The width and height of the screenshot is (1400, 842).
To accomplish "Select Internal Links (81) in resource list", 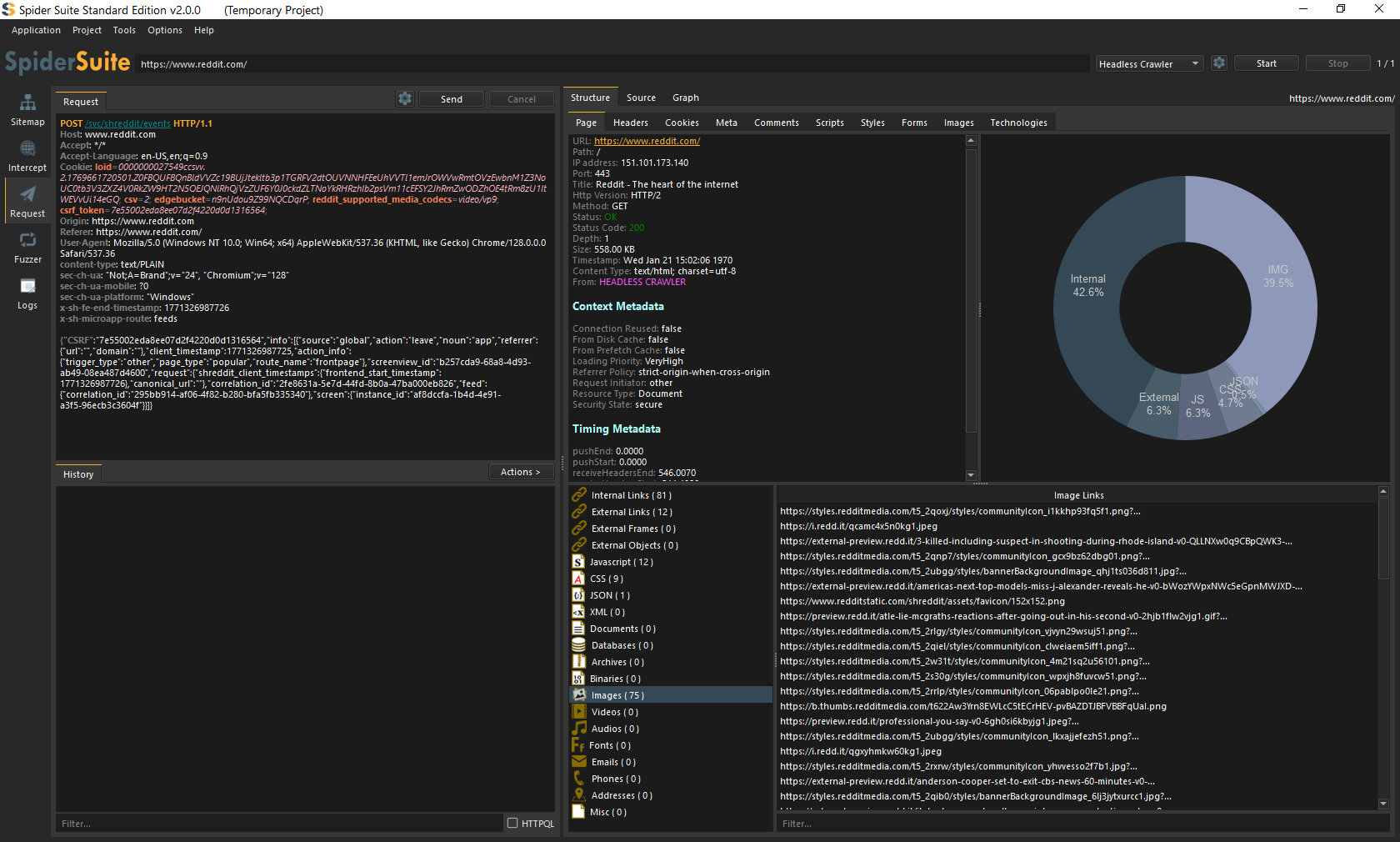I will 631,495.
